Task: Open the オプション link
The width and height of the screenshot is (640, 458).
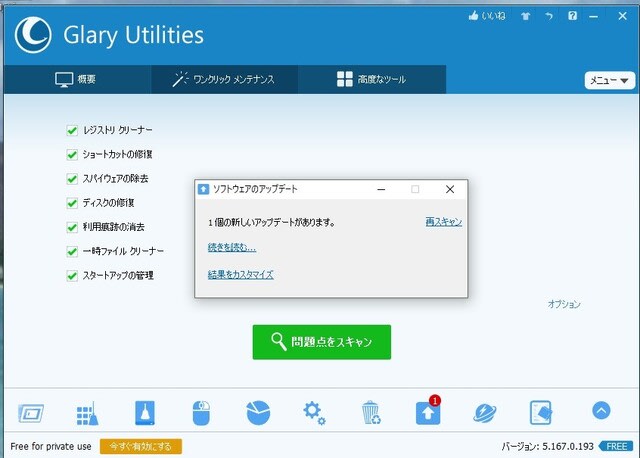Action: pyautogui.click(x=564, y=304)
